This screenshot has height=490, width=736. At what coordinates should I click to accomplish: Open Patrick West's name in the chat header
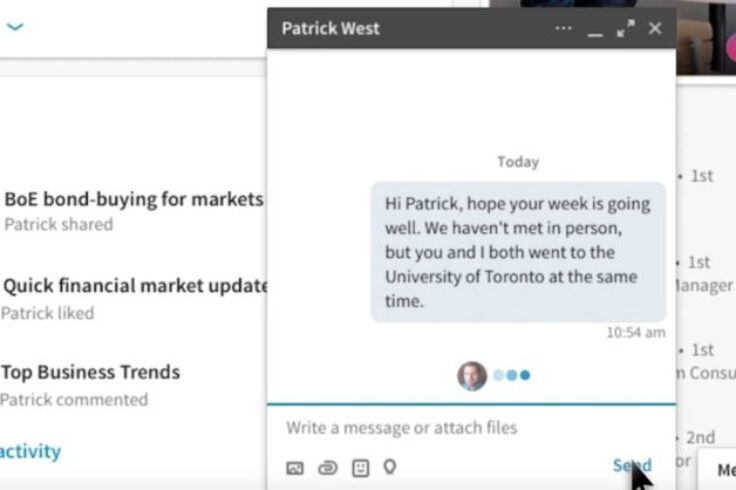(x=330, y=28)
